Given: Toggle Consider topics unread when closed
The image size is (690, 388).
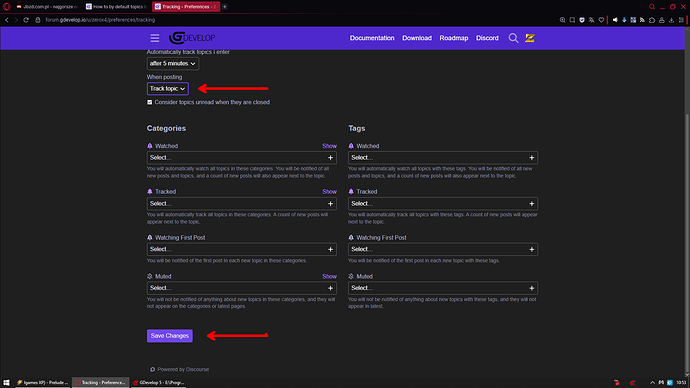Looking at the screenshot, I should [150, 102].
